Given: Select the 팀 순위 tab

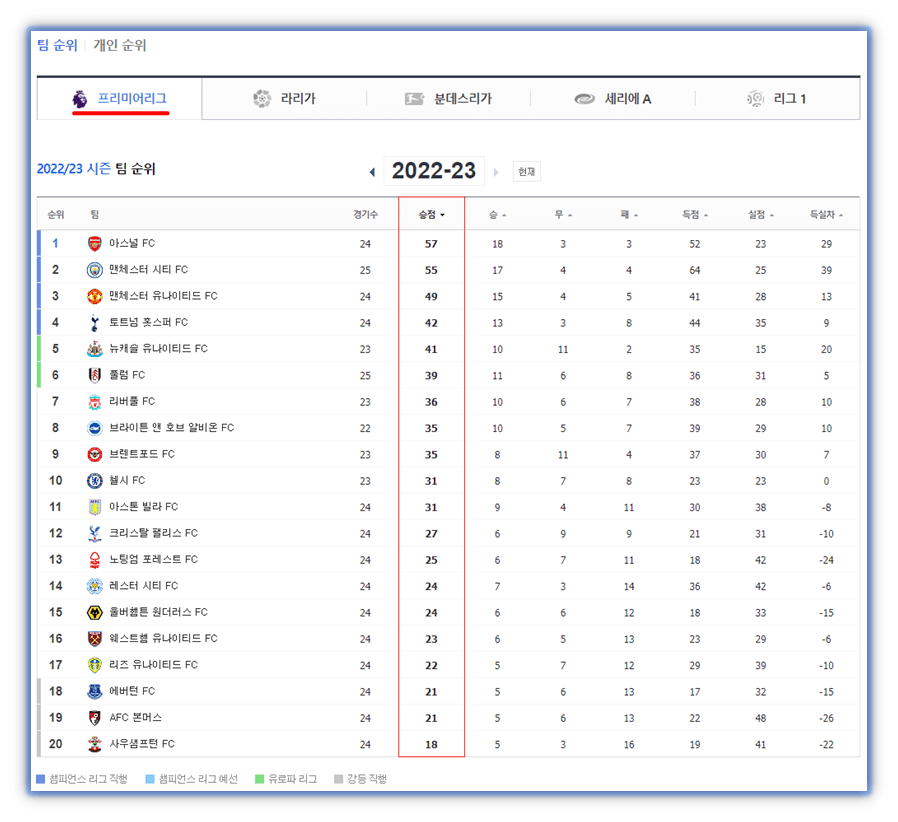Looking at the screenshot, I should (x=57, y=45).
